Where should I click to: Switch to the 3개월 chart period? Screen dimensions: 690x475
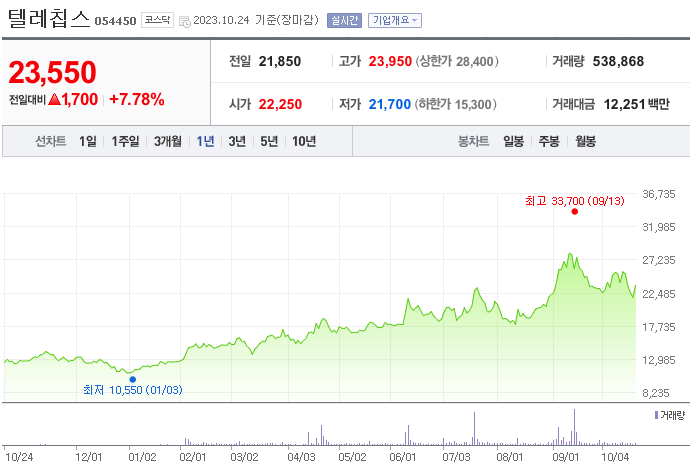168,141
